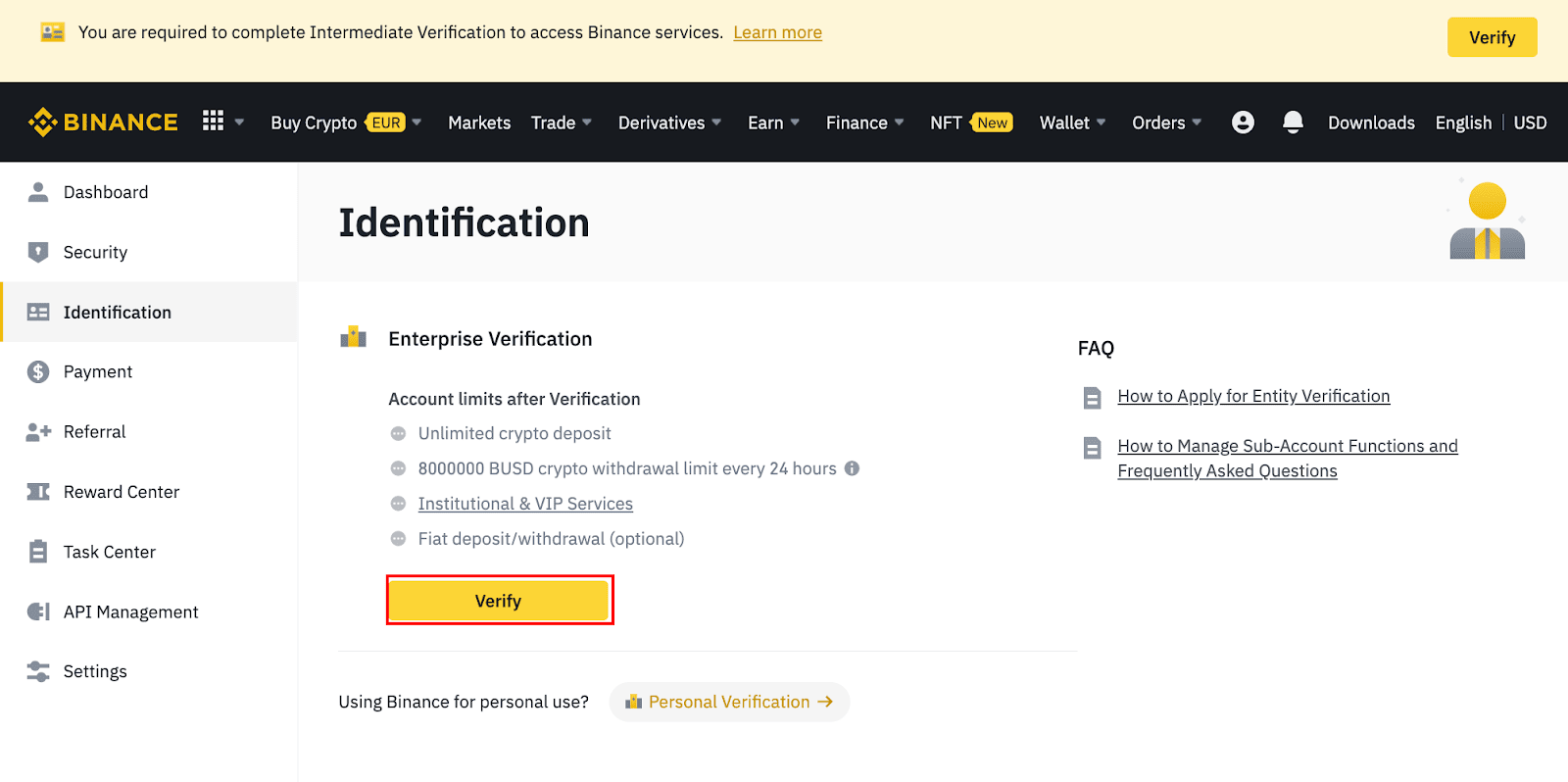Go to Settings in sidebar
Screen dimensions: 1568x782
point(95,671)
